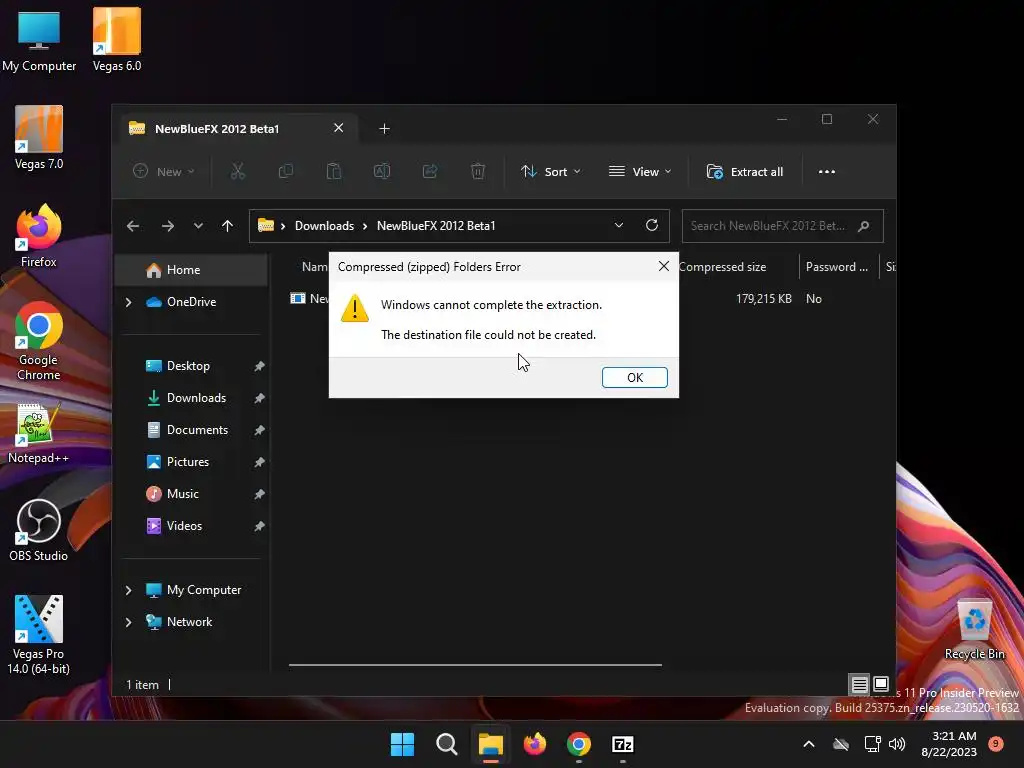Expand My Computer tree node
Image resolution: width=1024 pixels, height=768 pixels.
coord(129,590)
